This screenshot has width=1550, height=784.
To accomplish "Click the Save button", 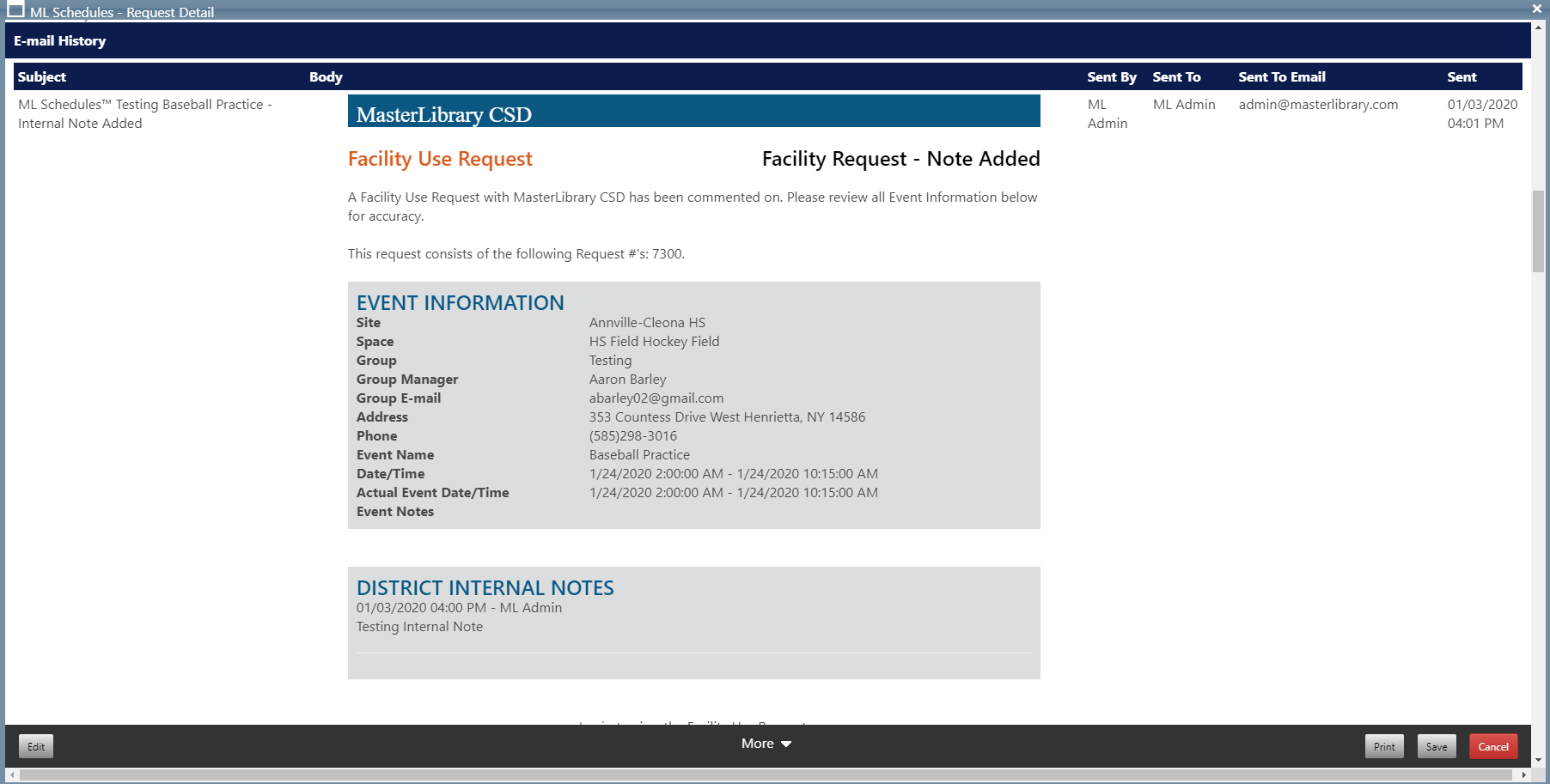I will tap(1437, 746).
